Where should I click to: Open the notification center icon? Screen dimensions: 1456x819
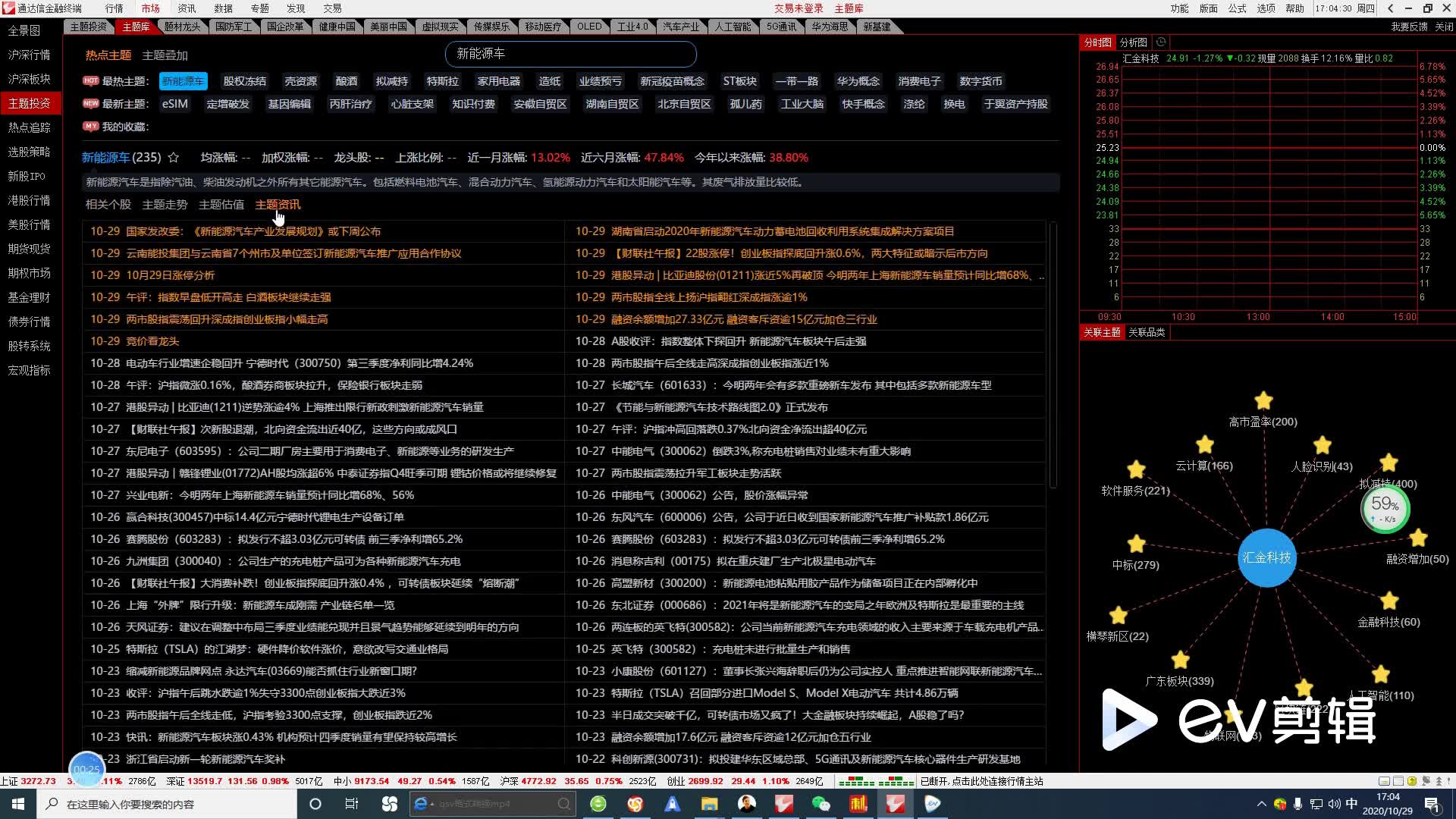(1432, 804)
